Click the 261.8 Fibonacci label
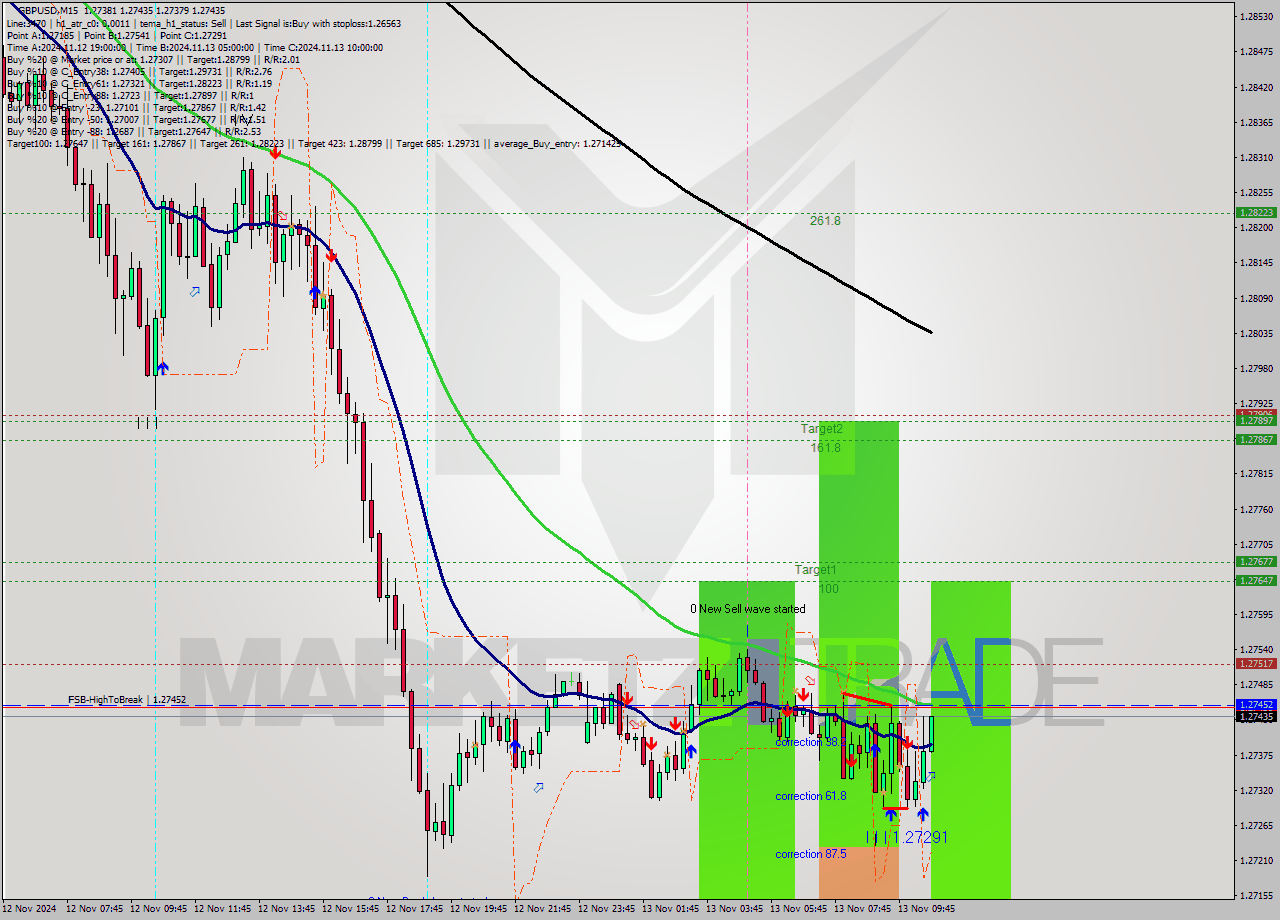Viewport: 1280px width, 920px height. (x=825, y=221)
